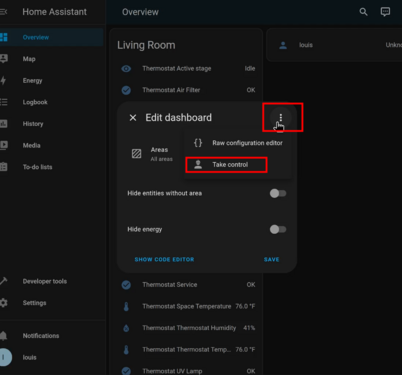Expand the Areas section
Viewport: 402px width, 375px height.
[153, 154]
